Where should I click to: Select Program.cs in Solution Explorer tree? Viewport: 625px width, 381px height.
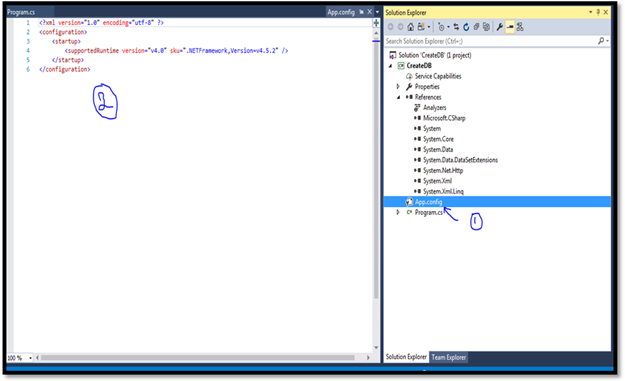click(x=428, y=212)
